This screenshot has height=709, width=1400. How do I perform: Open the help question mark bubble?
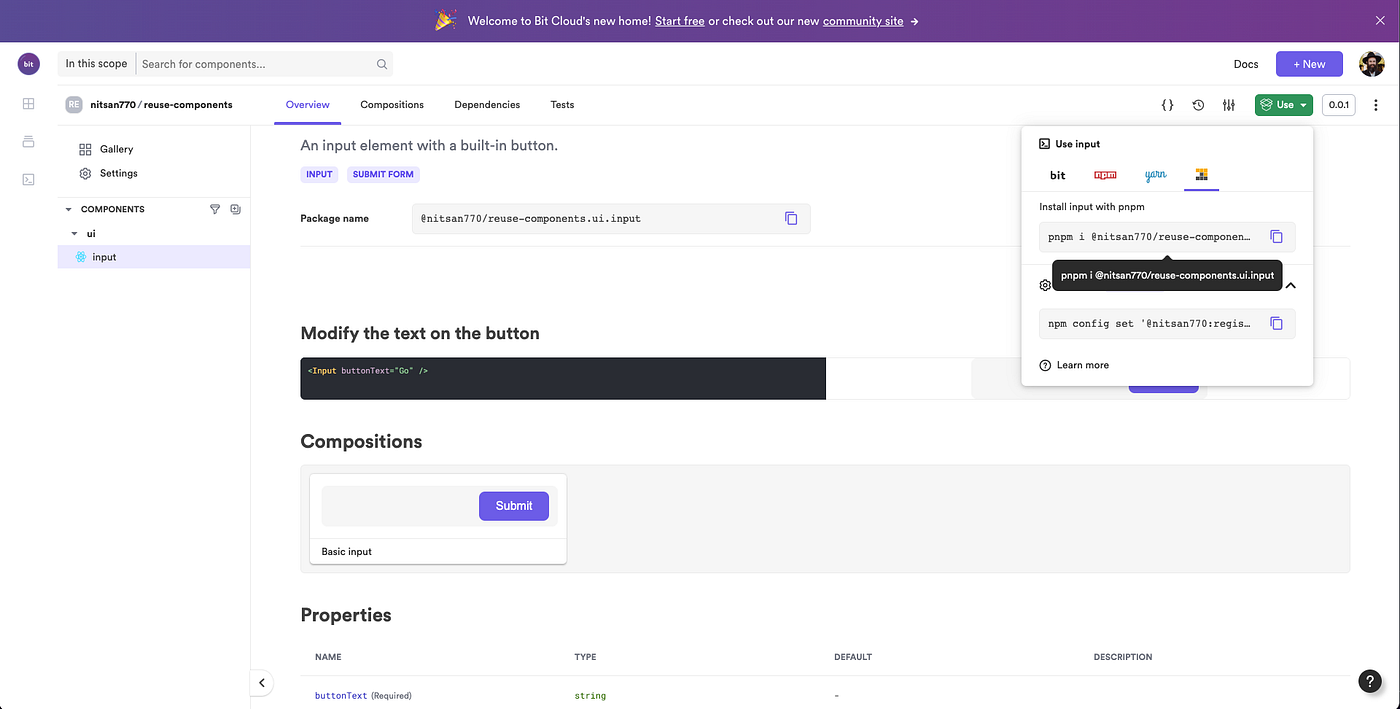pyautogui.click(x=1370, y=681)
